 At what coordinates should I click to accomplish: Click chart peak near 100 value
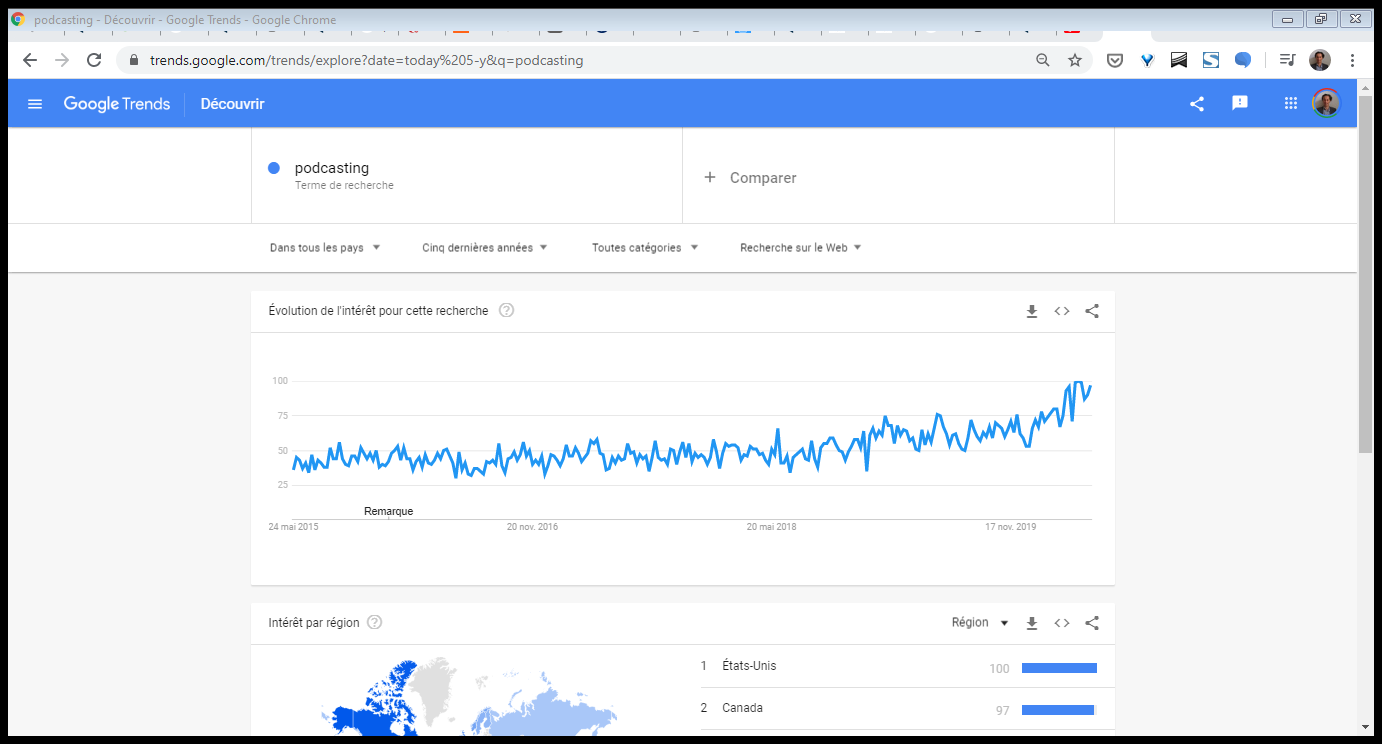(1078, 383)
